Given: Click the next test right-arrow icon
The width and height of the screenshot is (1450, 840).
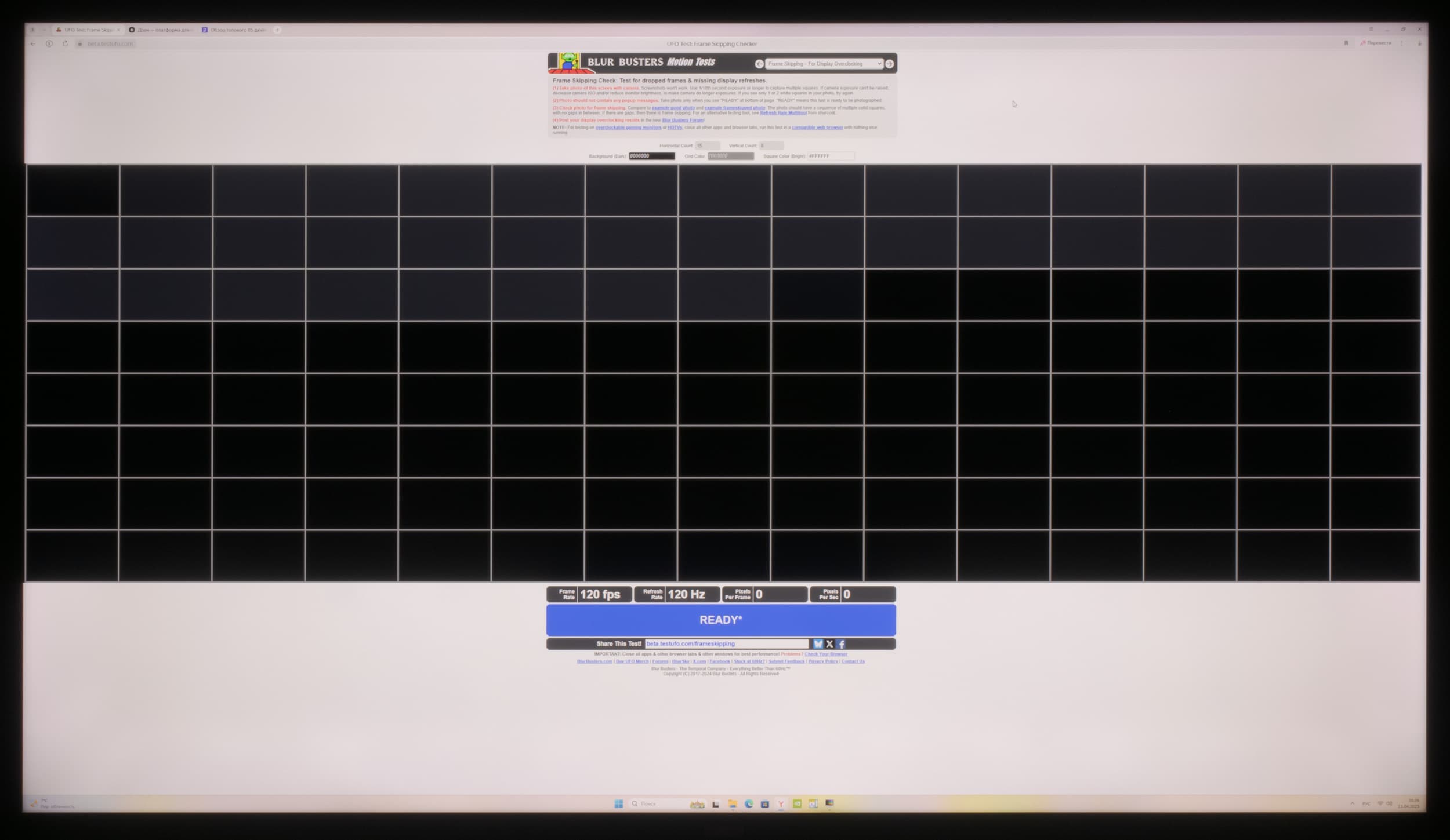Looking at the screenshot, I should tap(889, 64).
